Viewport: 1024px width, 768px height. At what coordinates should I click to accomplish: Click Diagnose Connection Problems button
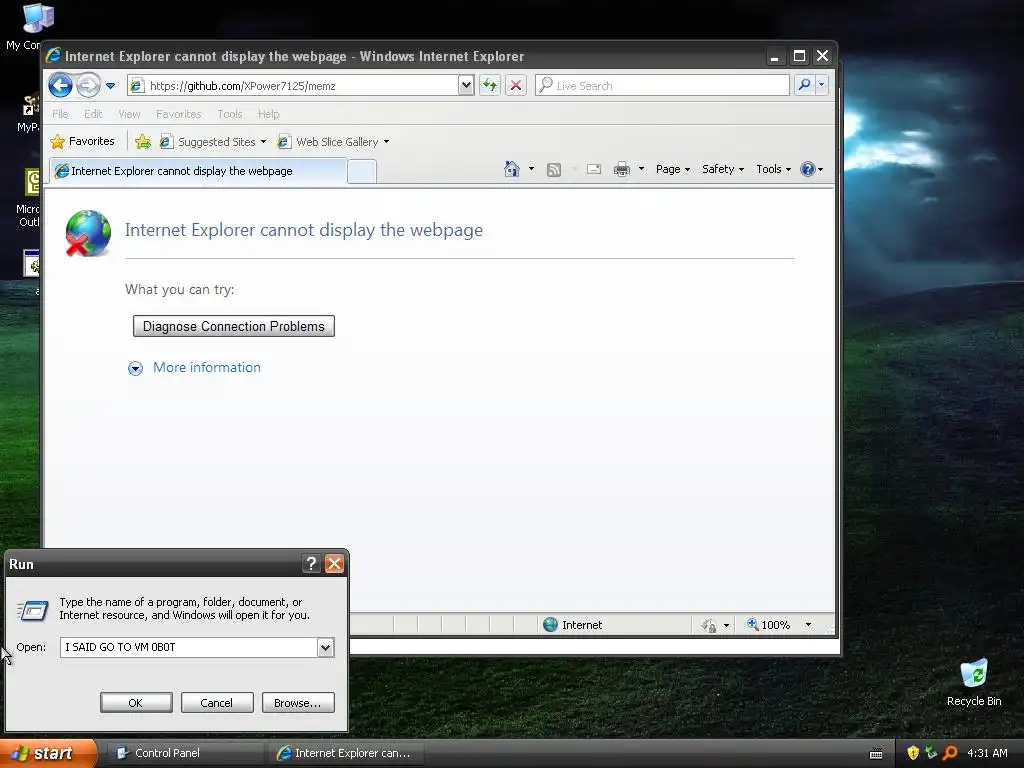[x=234, y=326]
